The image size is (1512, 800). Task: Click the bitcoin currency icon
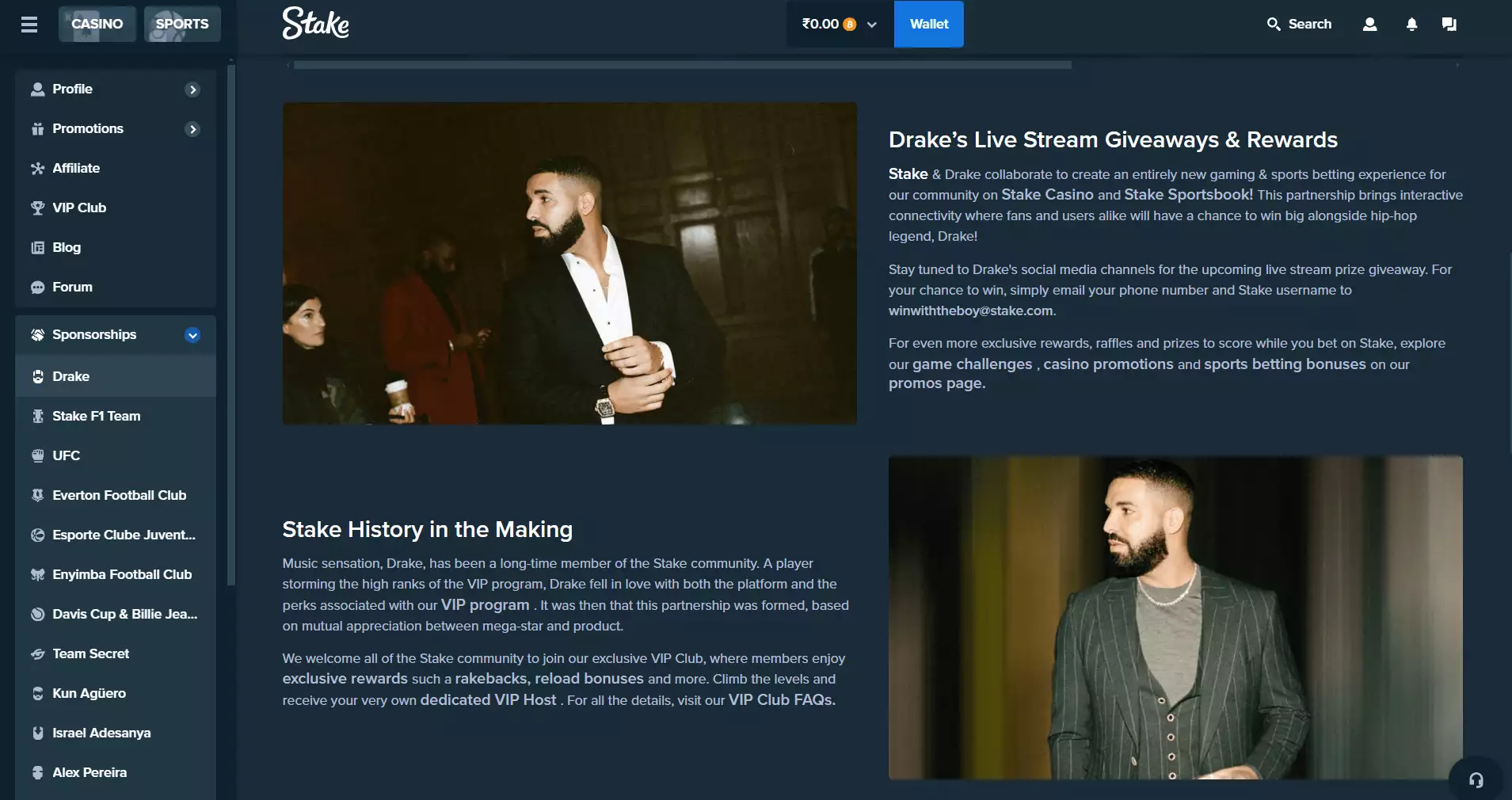coord(850,25)
